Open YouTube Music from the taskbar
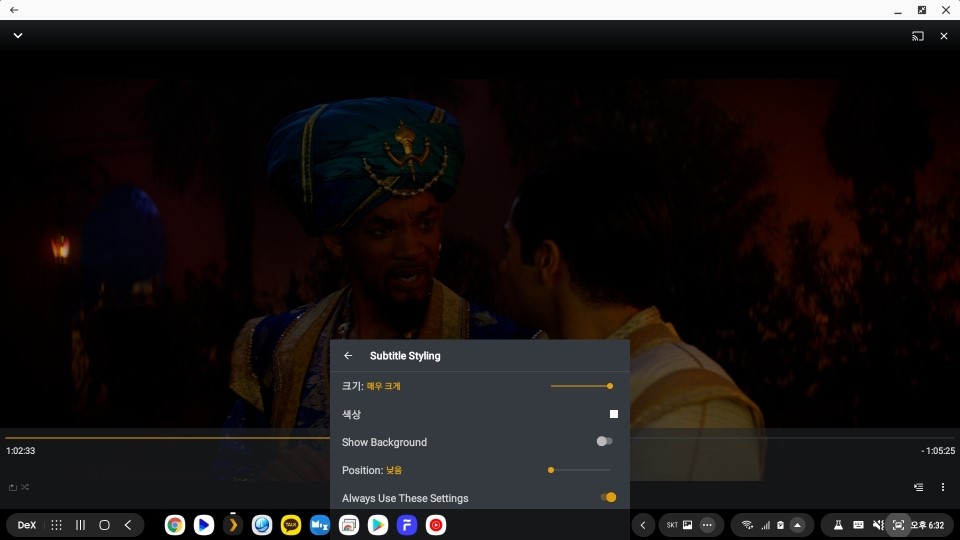This screenshot has height=540, width=960. pos(436,525)
